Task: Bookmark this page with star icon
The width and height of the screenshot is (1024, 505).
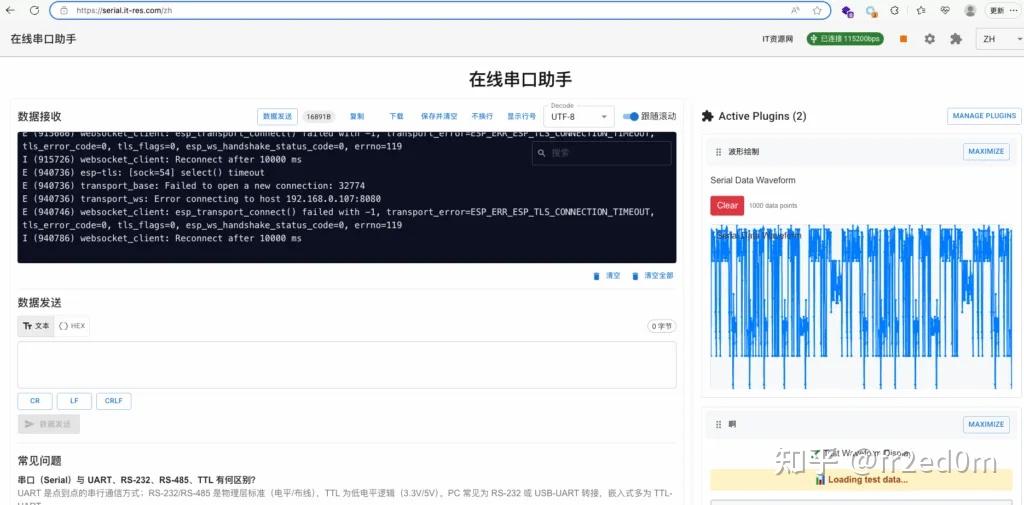Action: pos(816,10)
